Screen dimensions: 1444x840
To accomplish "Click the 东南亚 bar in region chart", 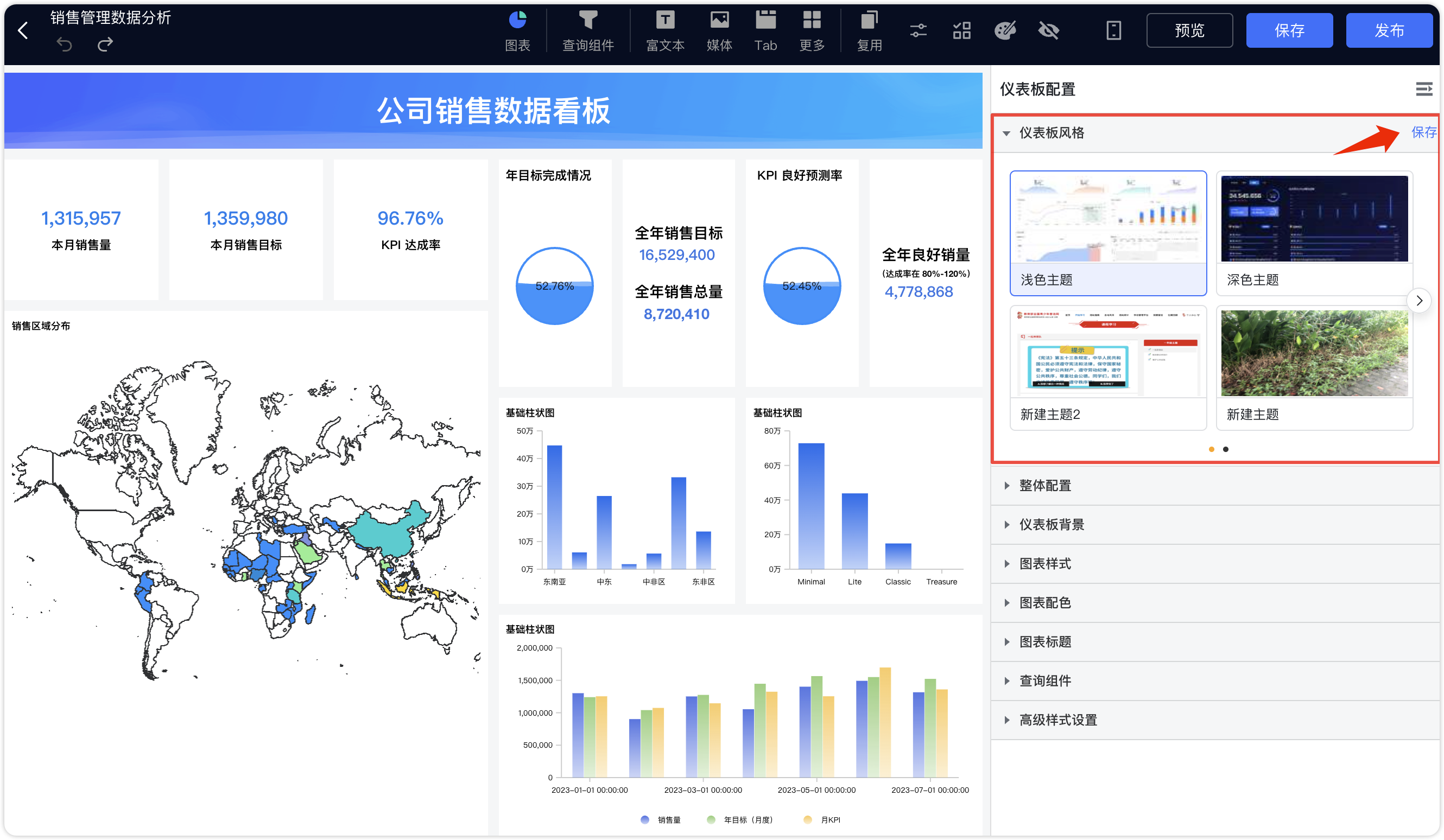I will click(554, 507).
